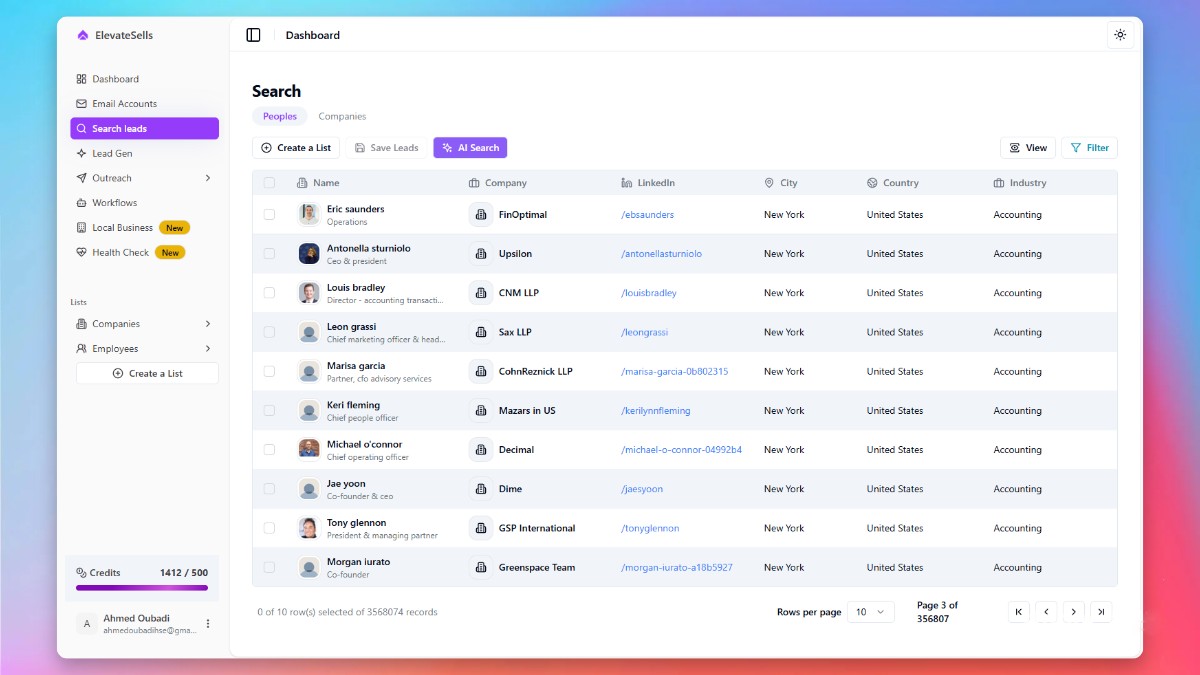1200x675 pixels.
Task: Open /marisa-garcia-0b802315 LinkedIn link
Action: [x=674, y=372]
